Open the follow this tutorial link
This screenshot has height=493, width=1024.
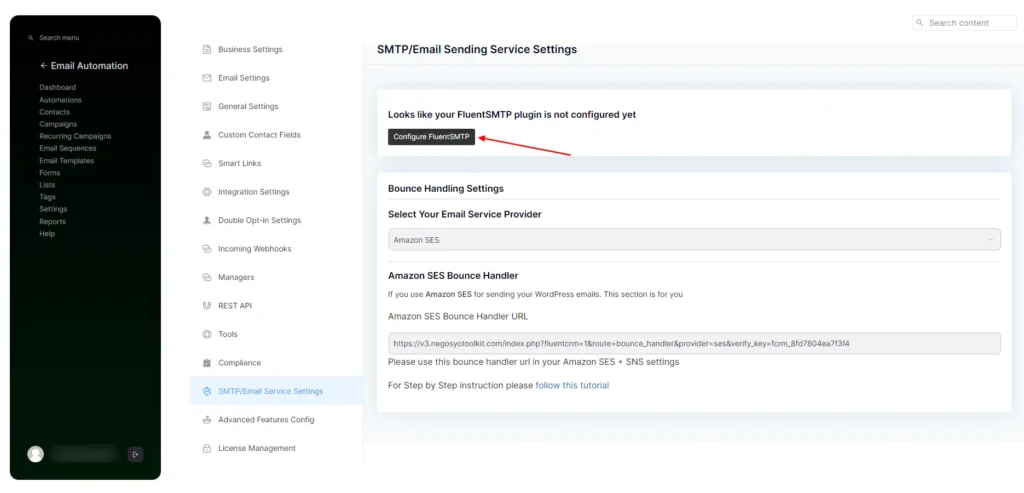[572, 385]
